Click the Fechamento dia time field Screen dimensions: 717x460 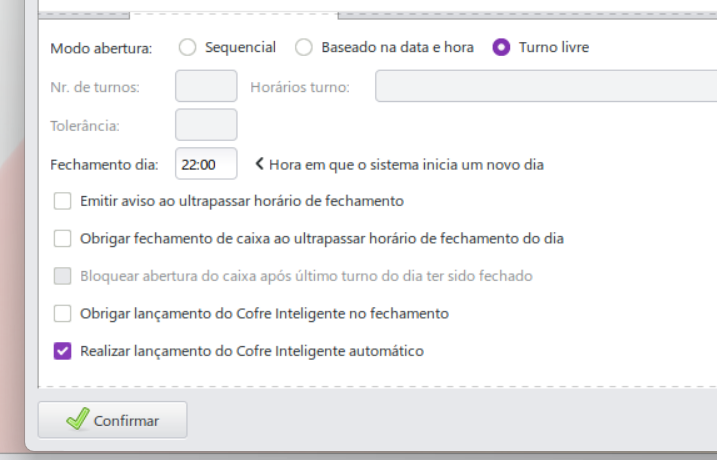click(206, 163)
